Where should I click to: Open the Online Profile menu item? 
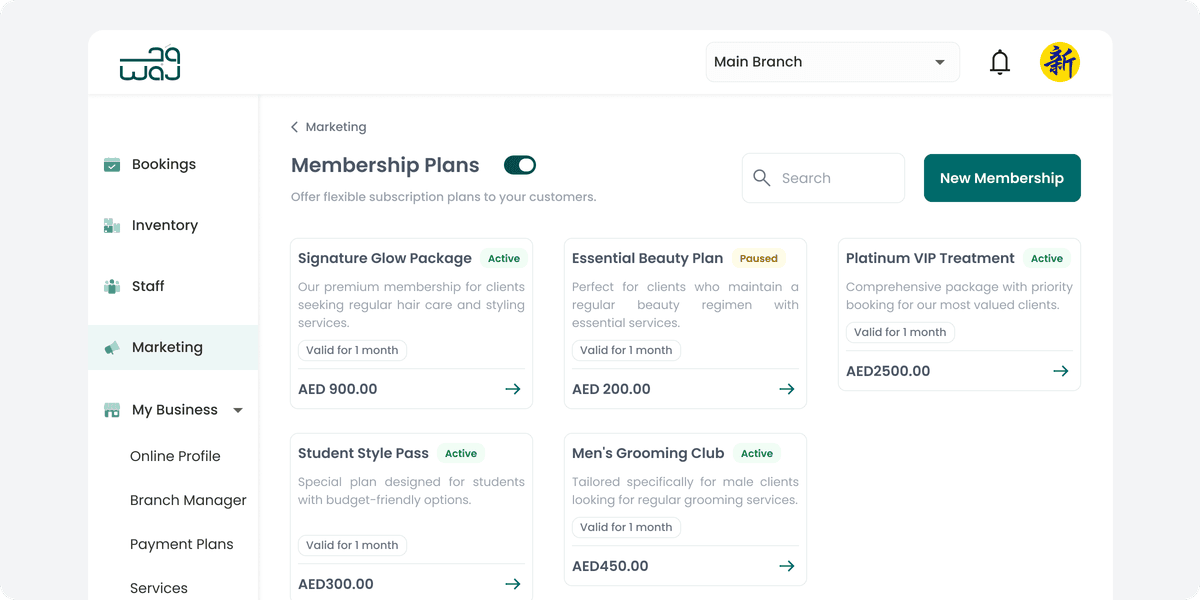point(175,456)
